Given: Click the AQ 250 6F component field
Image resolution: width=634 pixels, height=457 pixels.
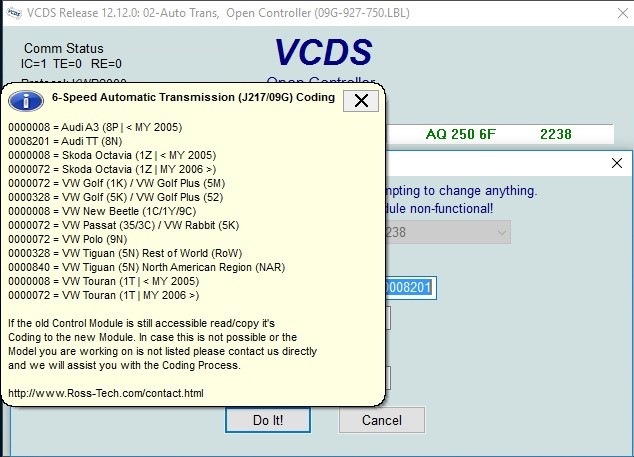Looking at the screenshot, I should 461,134.
